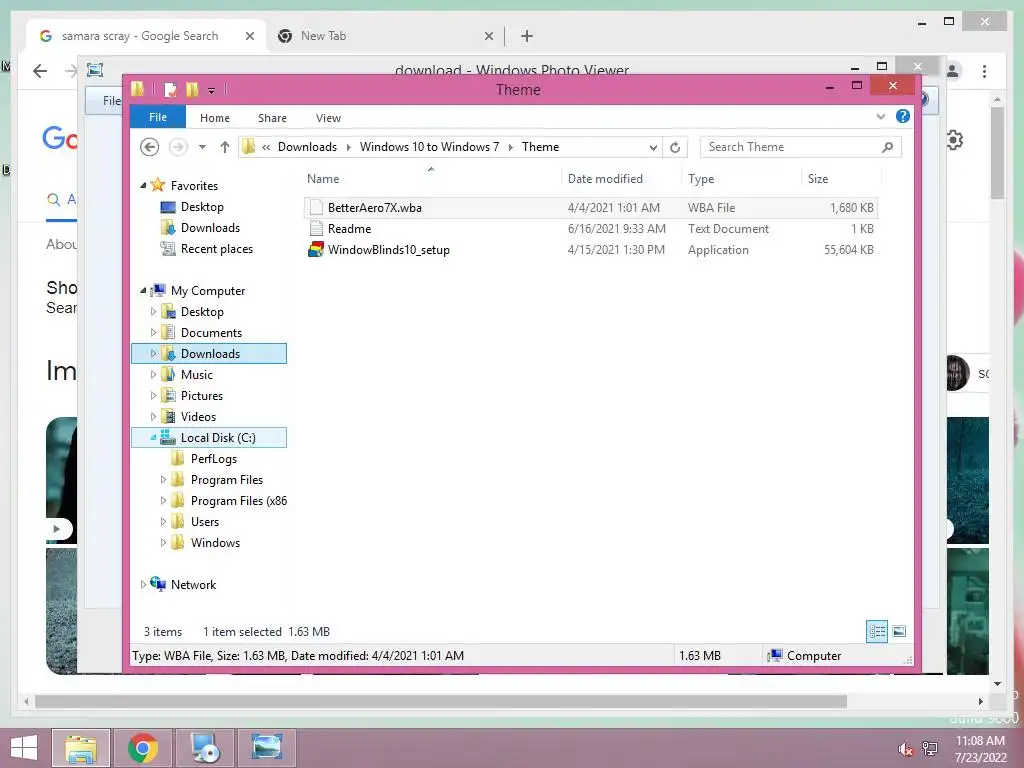Expand the recent locations dropdown arrow
The image size is (1024, 768).
pos(202,147)
